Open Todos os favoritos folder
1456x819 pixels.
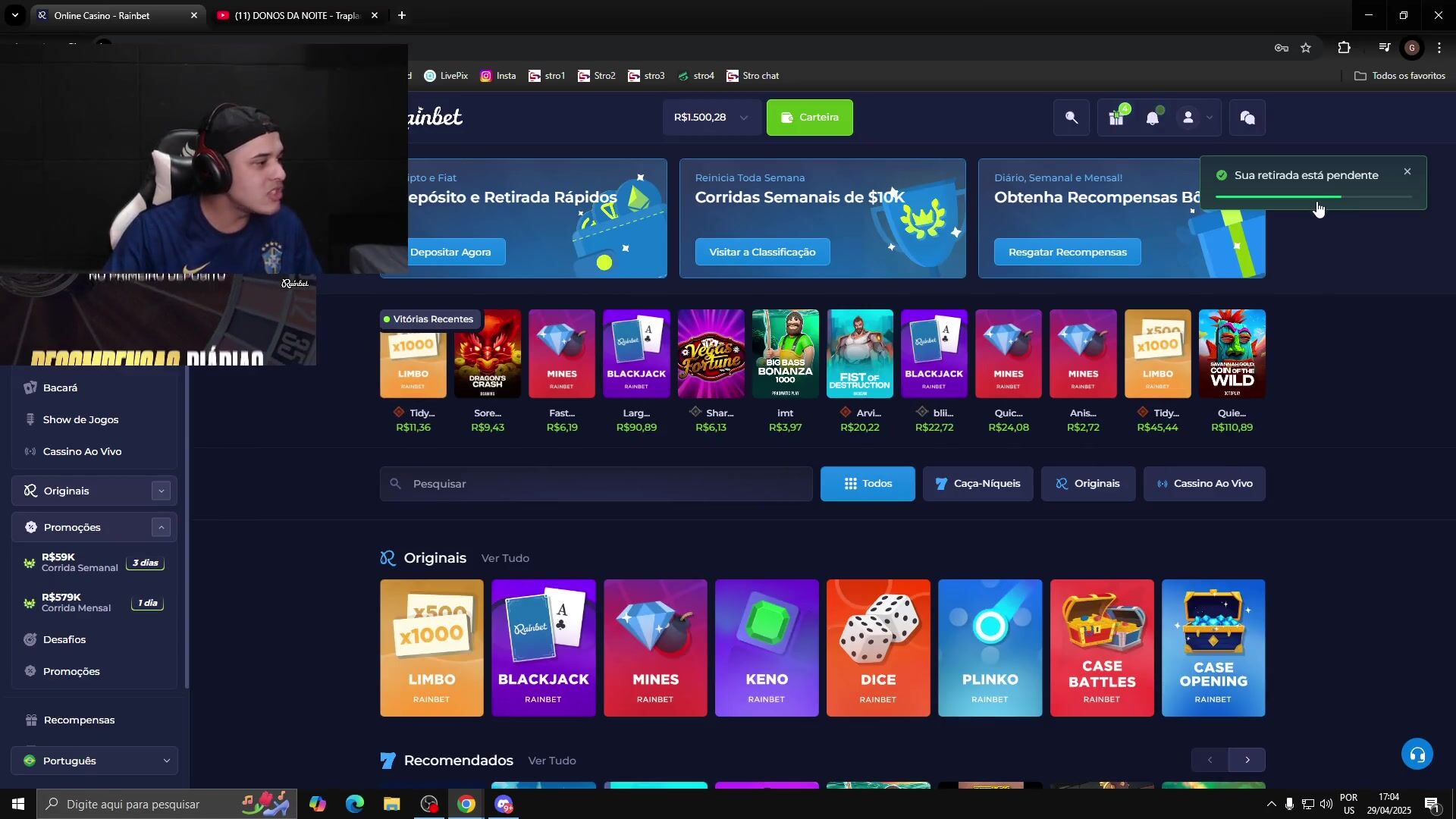1400,76
